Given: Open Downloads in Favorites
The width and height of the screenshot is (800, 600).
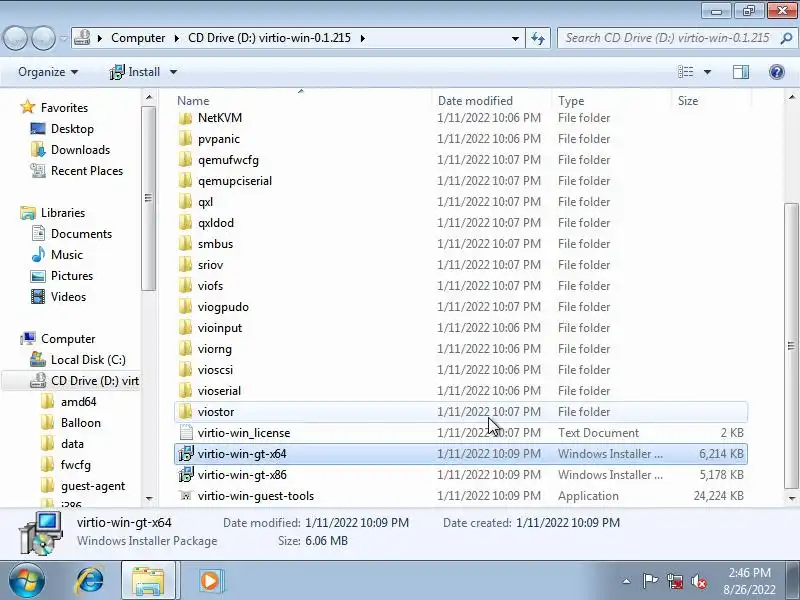Looking at the screenshot, I should 80,150.
